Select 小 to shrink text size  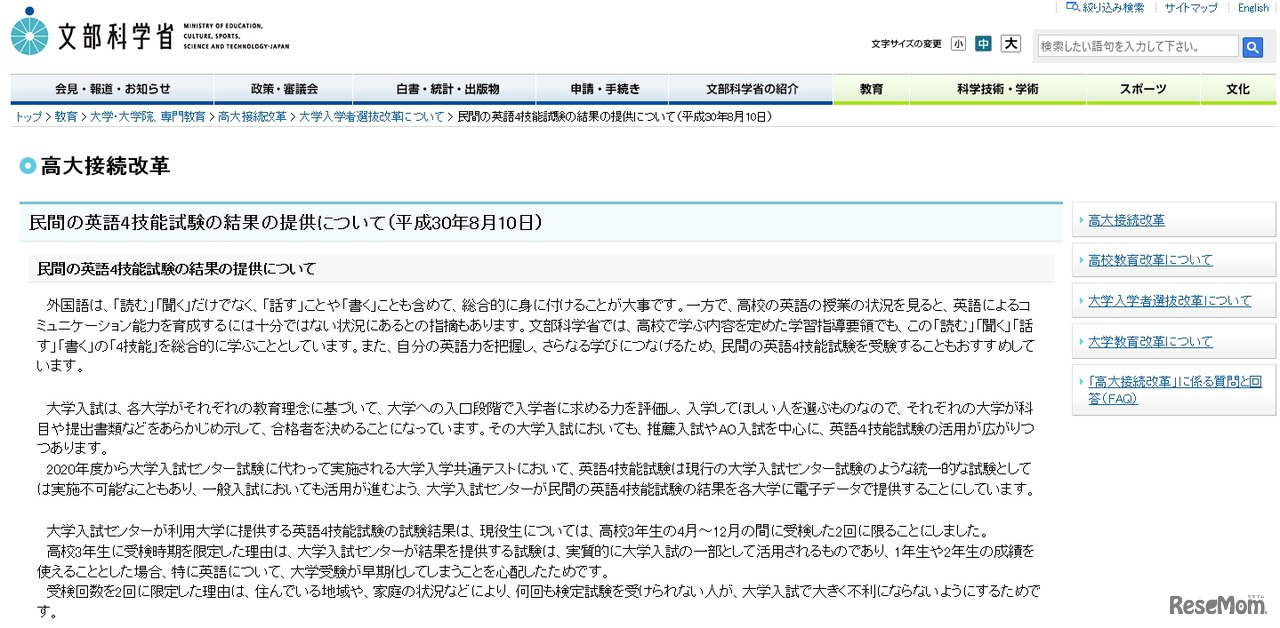coord(959,44)
